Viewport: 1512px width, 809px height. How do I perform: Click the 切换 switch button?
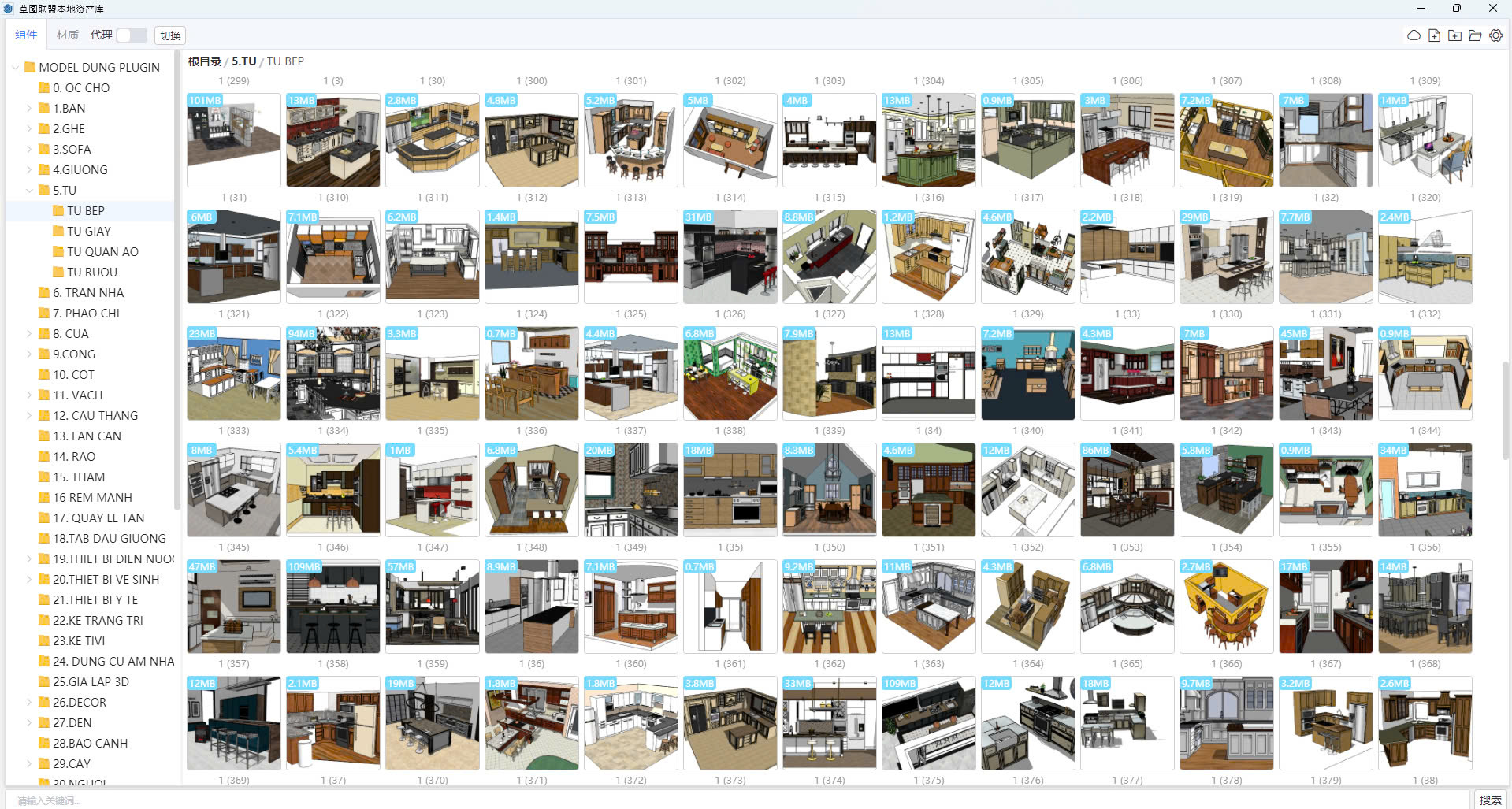tap(170, 35)
